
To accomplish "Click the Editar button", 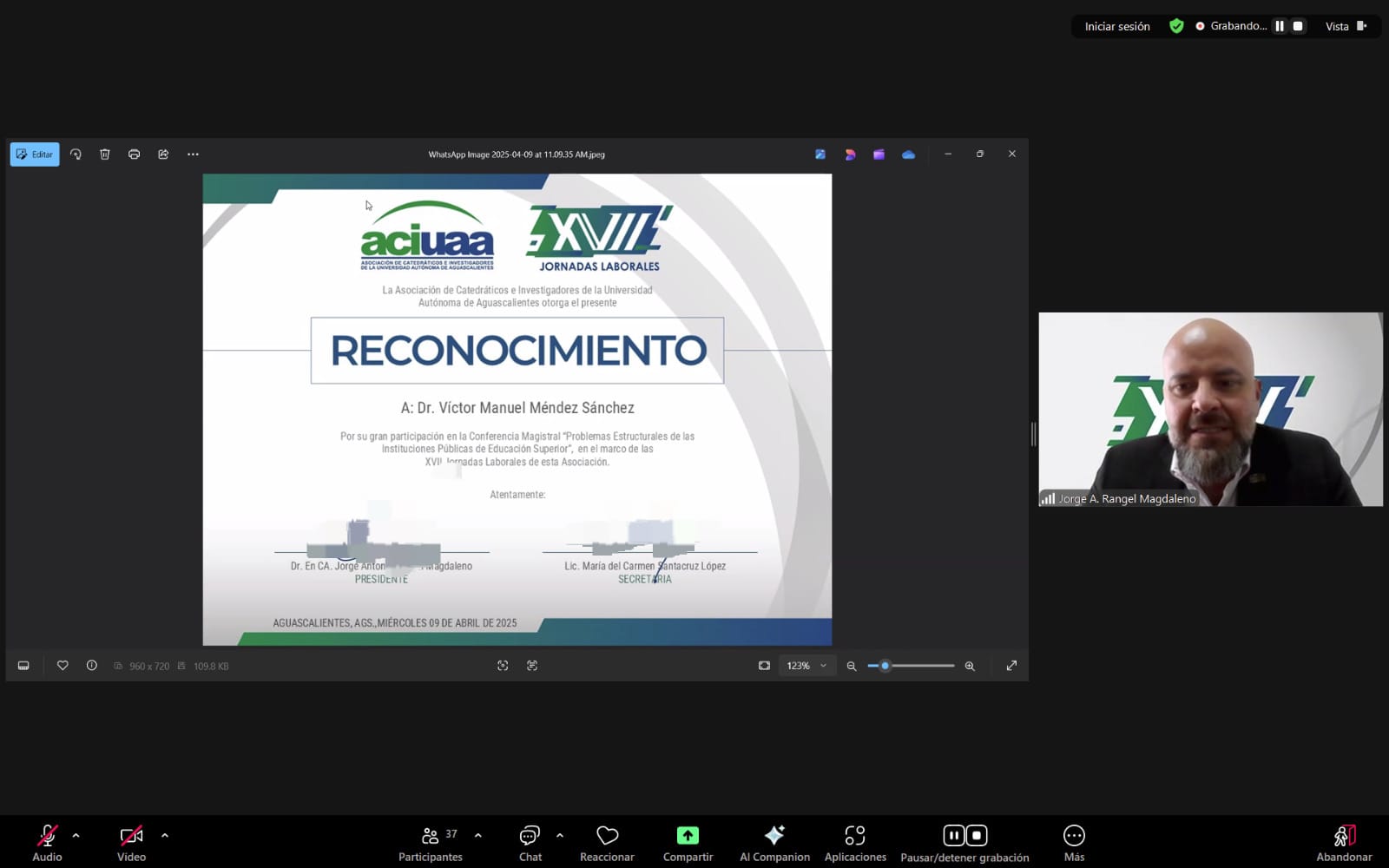I will click(x=34, y=154).
